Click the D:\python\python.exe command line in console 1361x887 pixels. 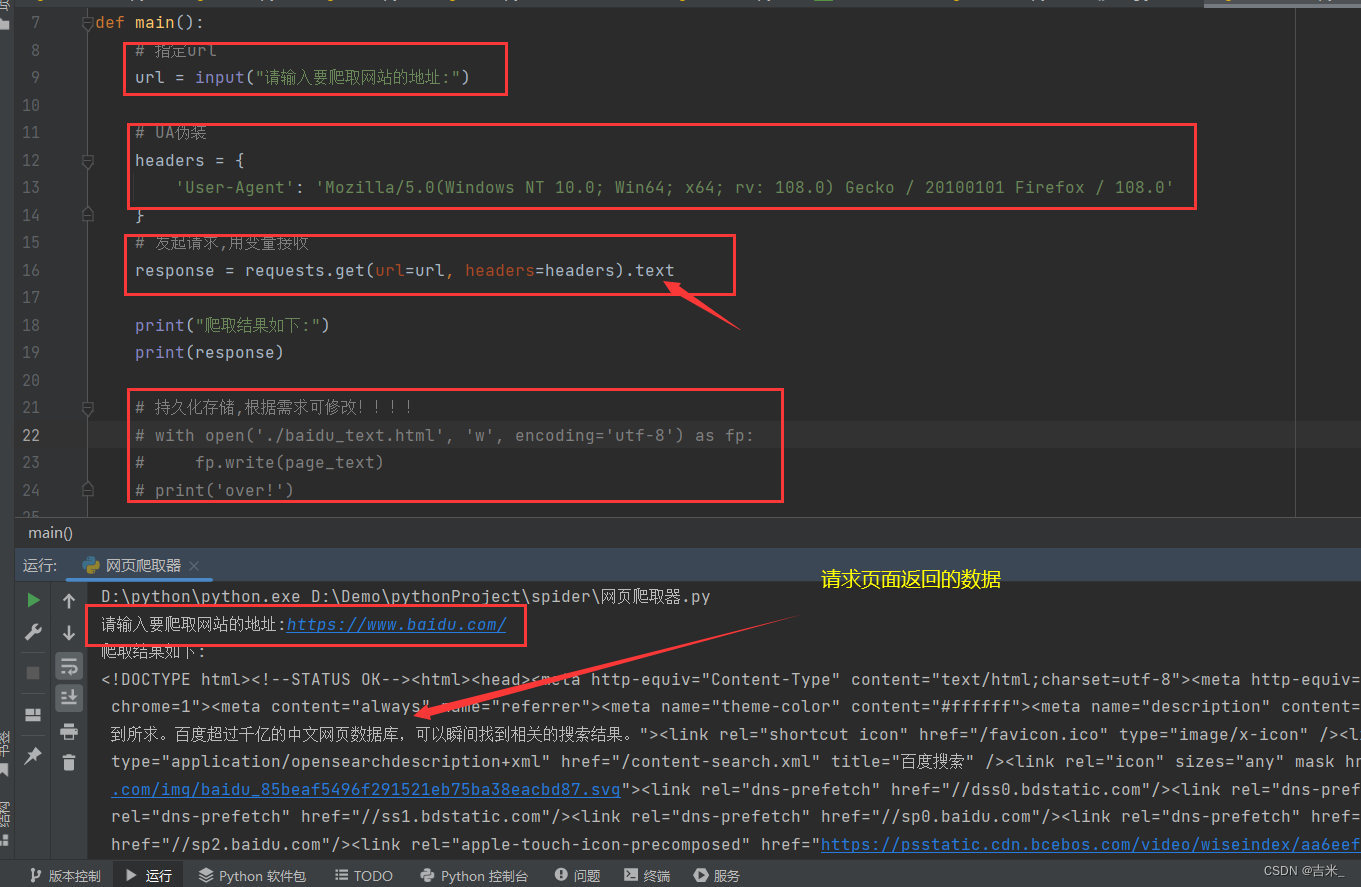[406, 596]
